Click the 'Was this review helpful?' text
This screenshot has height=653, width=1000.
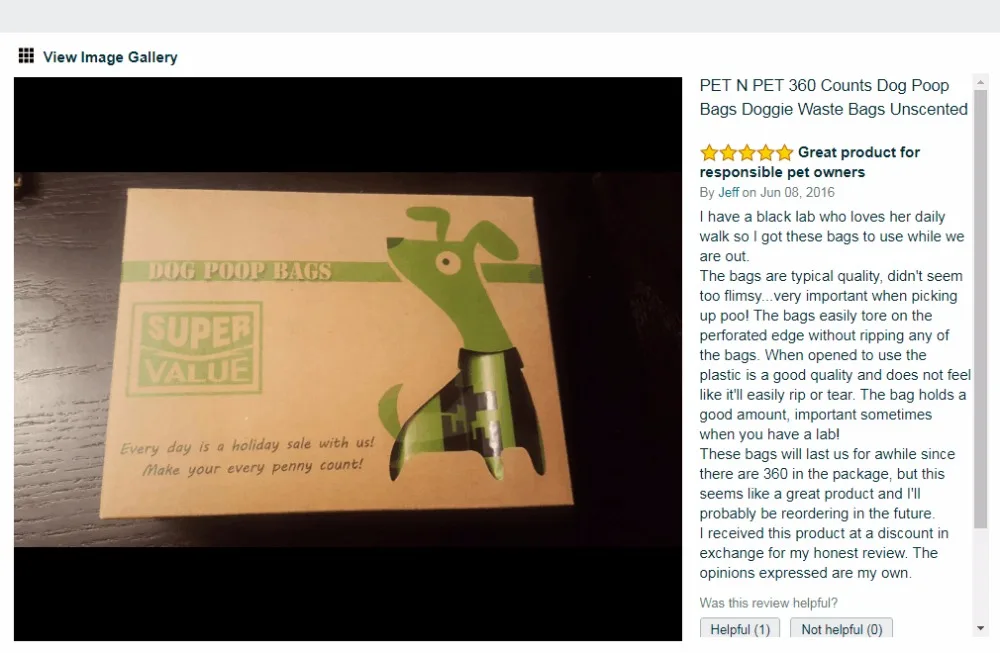point(768,603)
